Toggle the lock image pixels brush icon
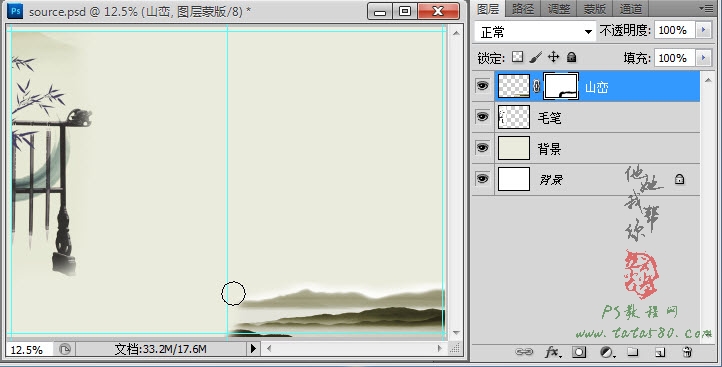This screenshot has height=367, width=722. pyautogui.click(x=536, y=57)
